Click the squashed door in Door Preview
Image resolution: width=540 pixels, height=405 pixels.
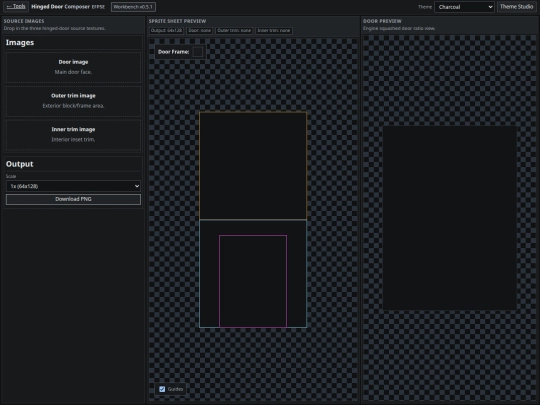click(450, 218)
